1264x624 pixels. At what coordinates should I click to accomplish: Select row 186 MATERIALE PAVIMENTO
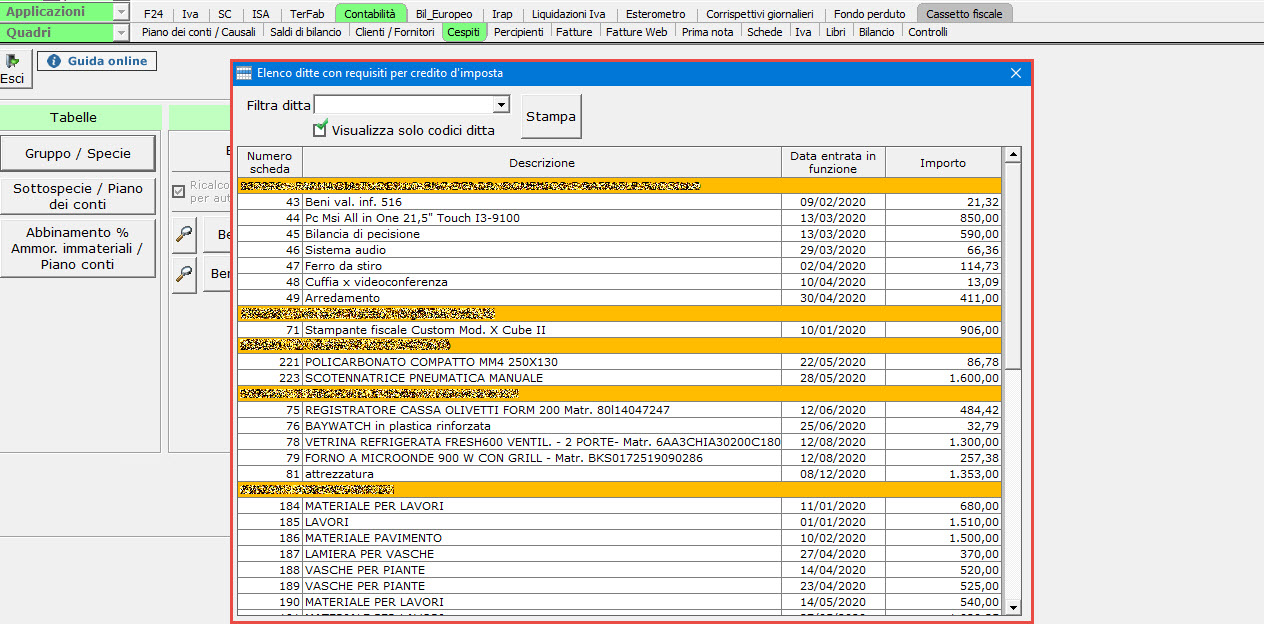pyautogui.click(x=619, y=538)
